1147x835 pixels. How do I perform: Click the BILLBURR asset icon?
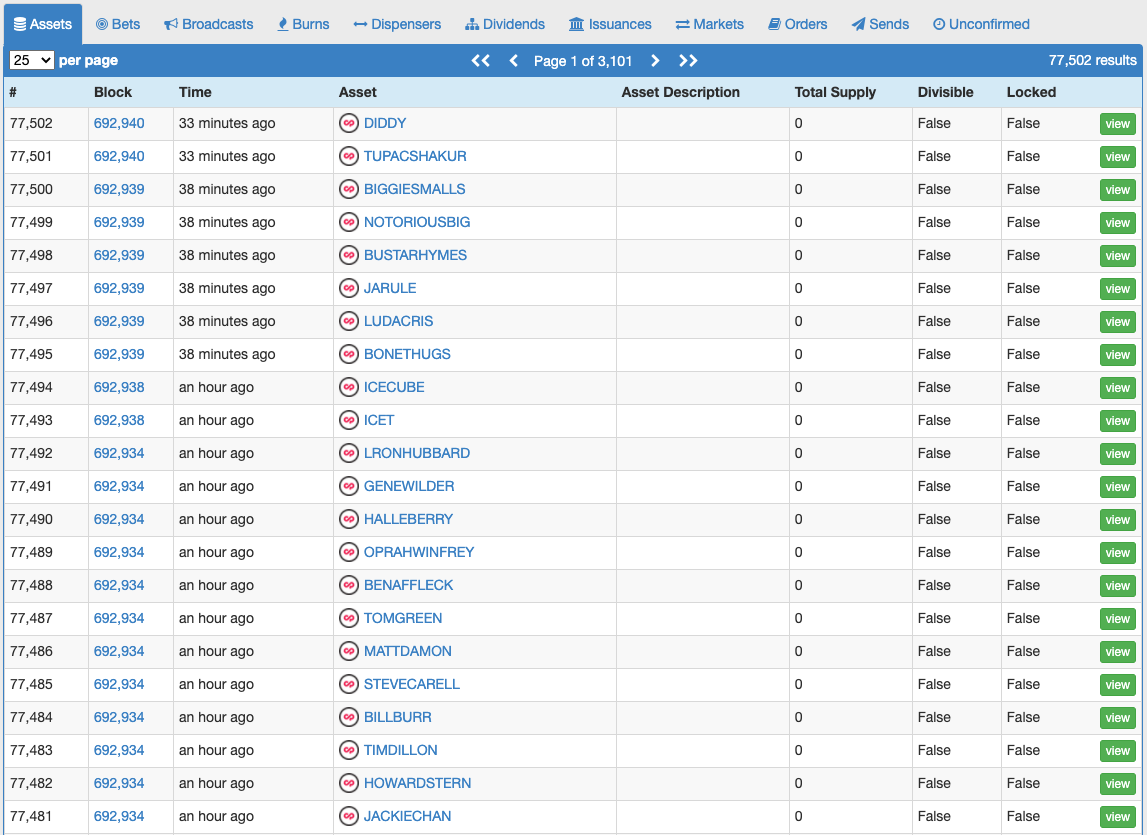pos(349,717)
